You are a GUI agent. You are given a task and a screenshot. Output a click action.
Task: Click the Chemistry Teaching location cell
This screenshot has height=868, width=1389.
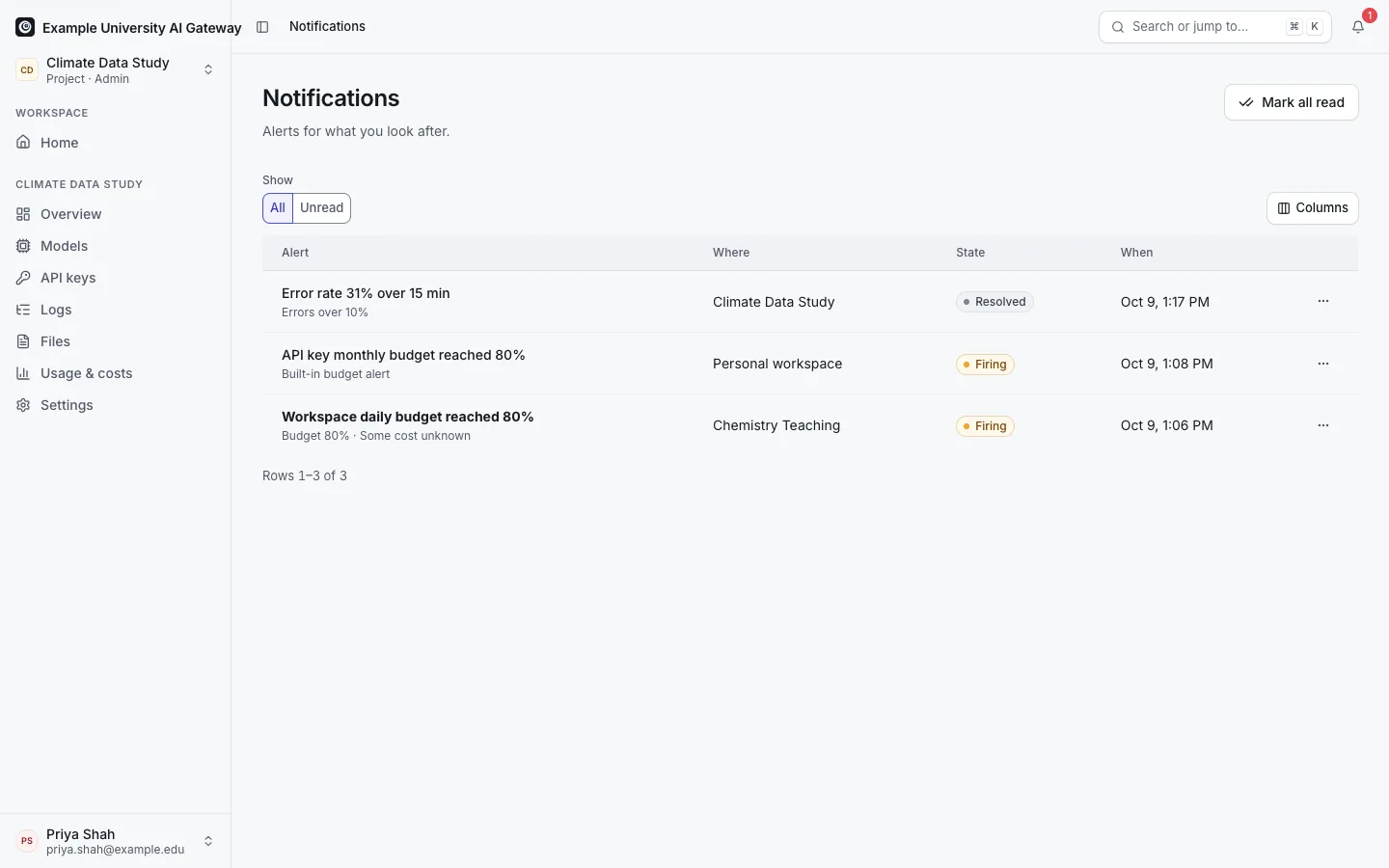(776, 425)
